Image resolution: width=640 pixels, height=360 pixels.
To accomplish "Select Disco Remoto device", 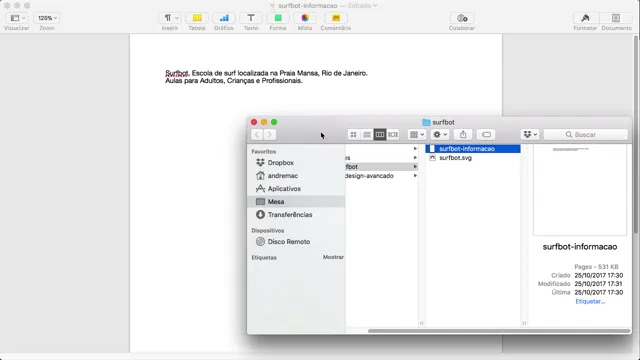I will (289, 242).
